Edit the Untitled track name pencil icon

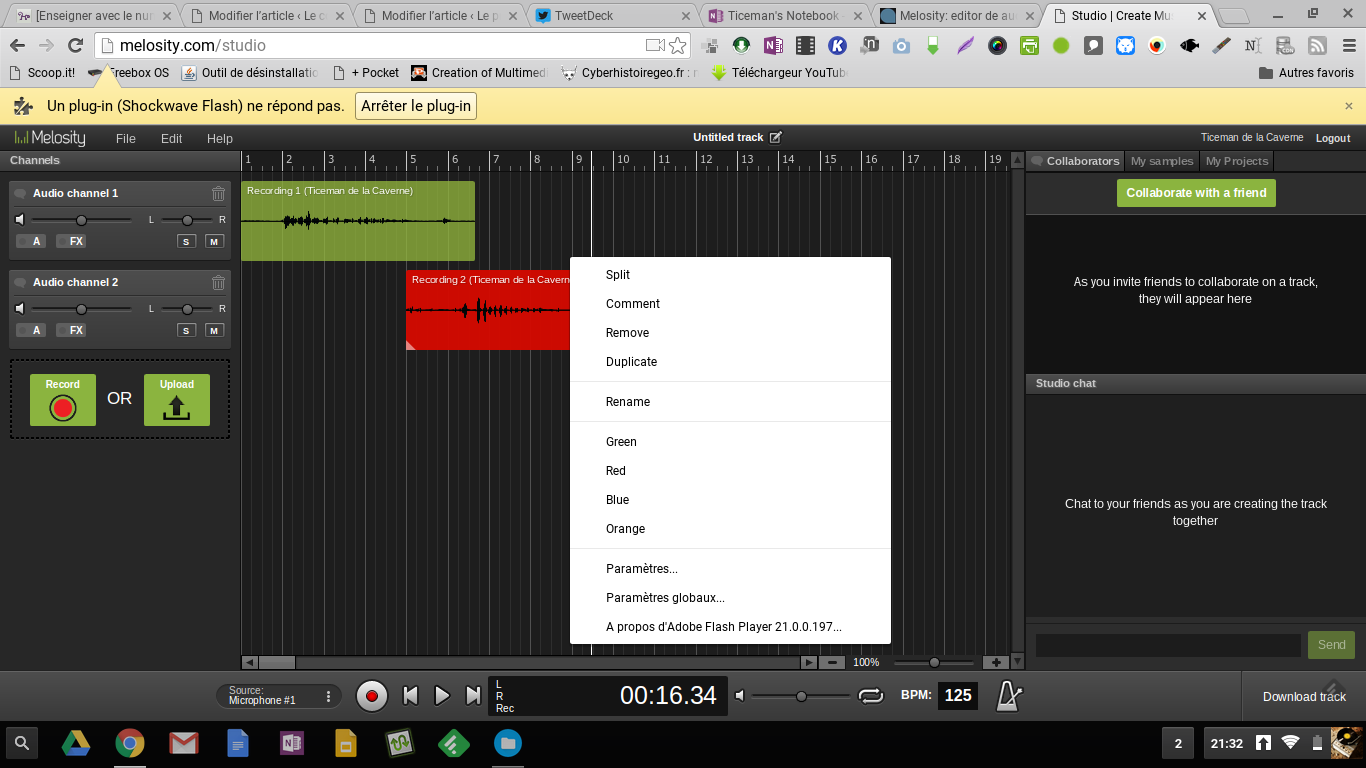click(x=775, y=137)
